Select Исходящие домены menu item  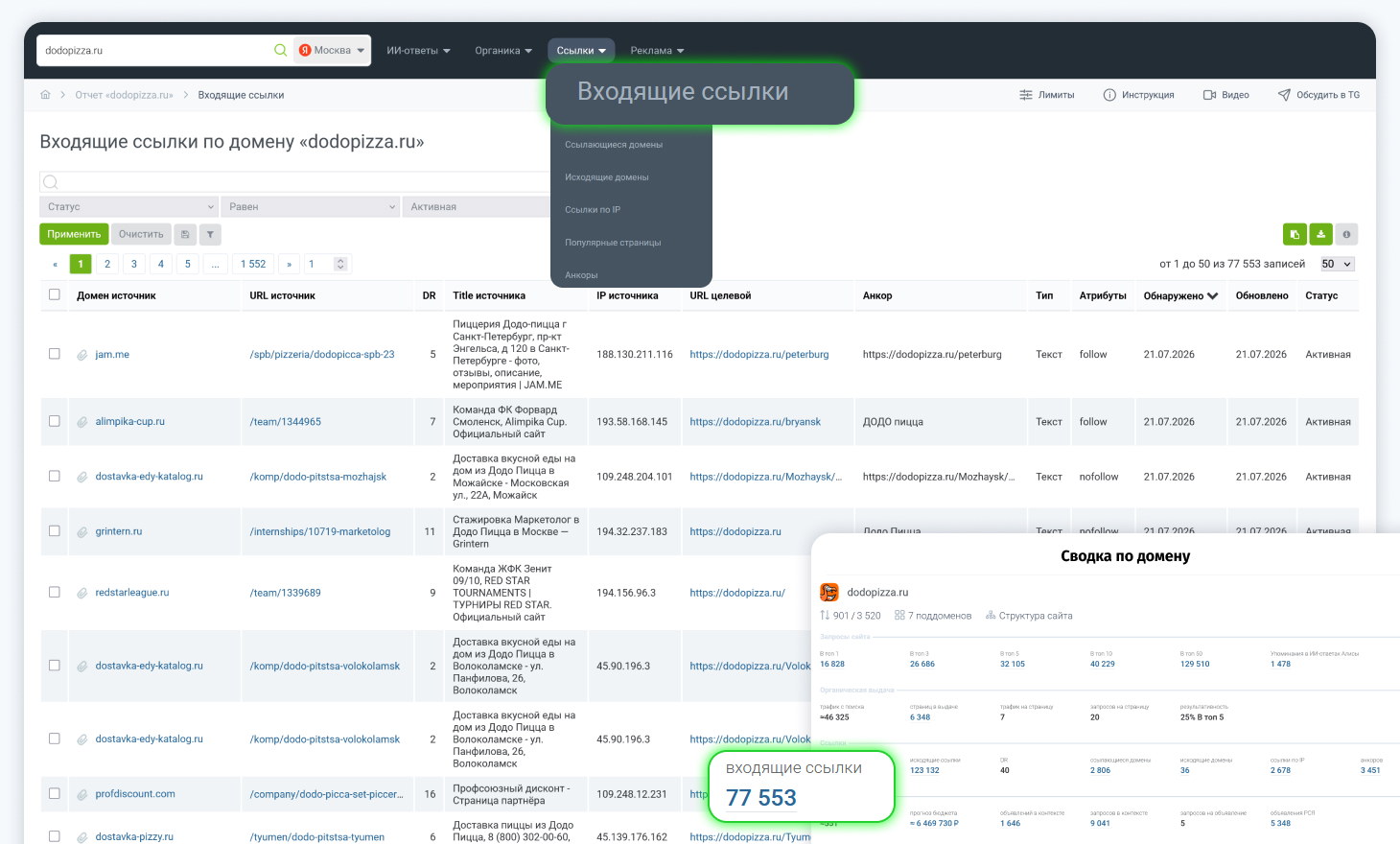[607, 177]
